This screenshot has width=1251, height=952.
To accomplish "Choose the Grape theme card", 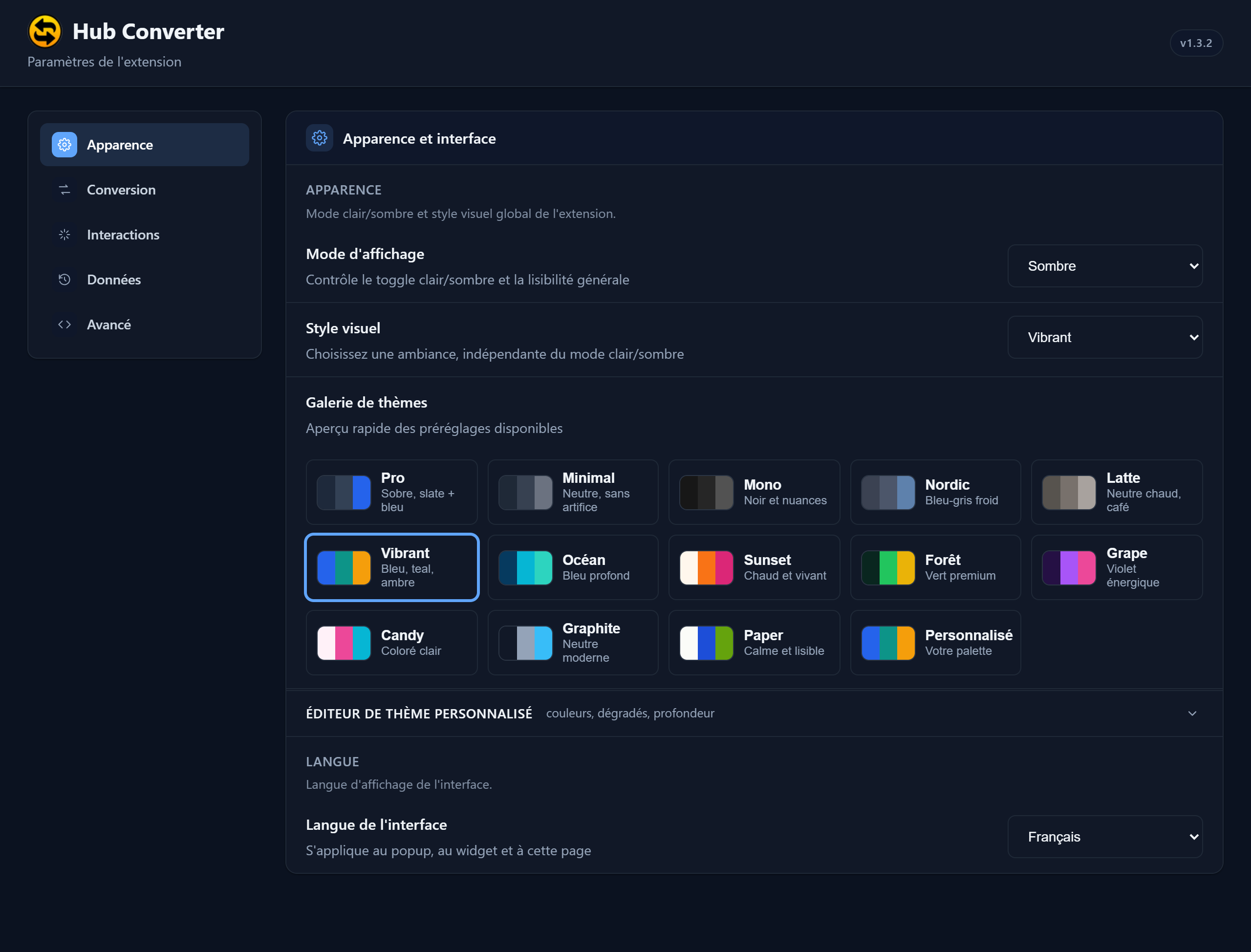I will tap(1117, 567).
